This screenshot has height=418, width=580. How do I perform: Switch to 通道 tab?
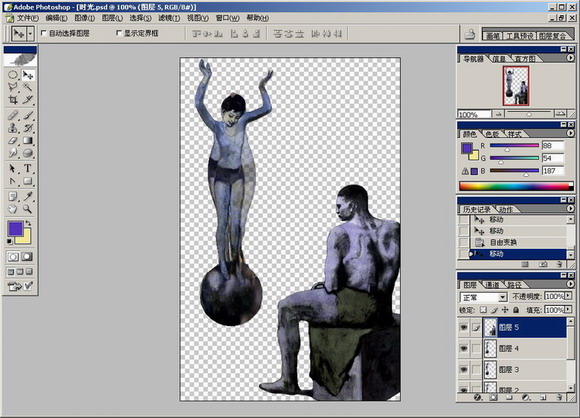point(492,285)
